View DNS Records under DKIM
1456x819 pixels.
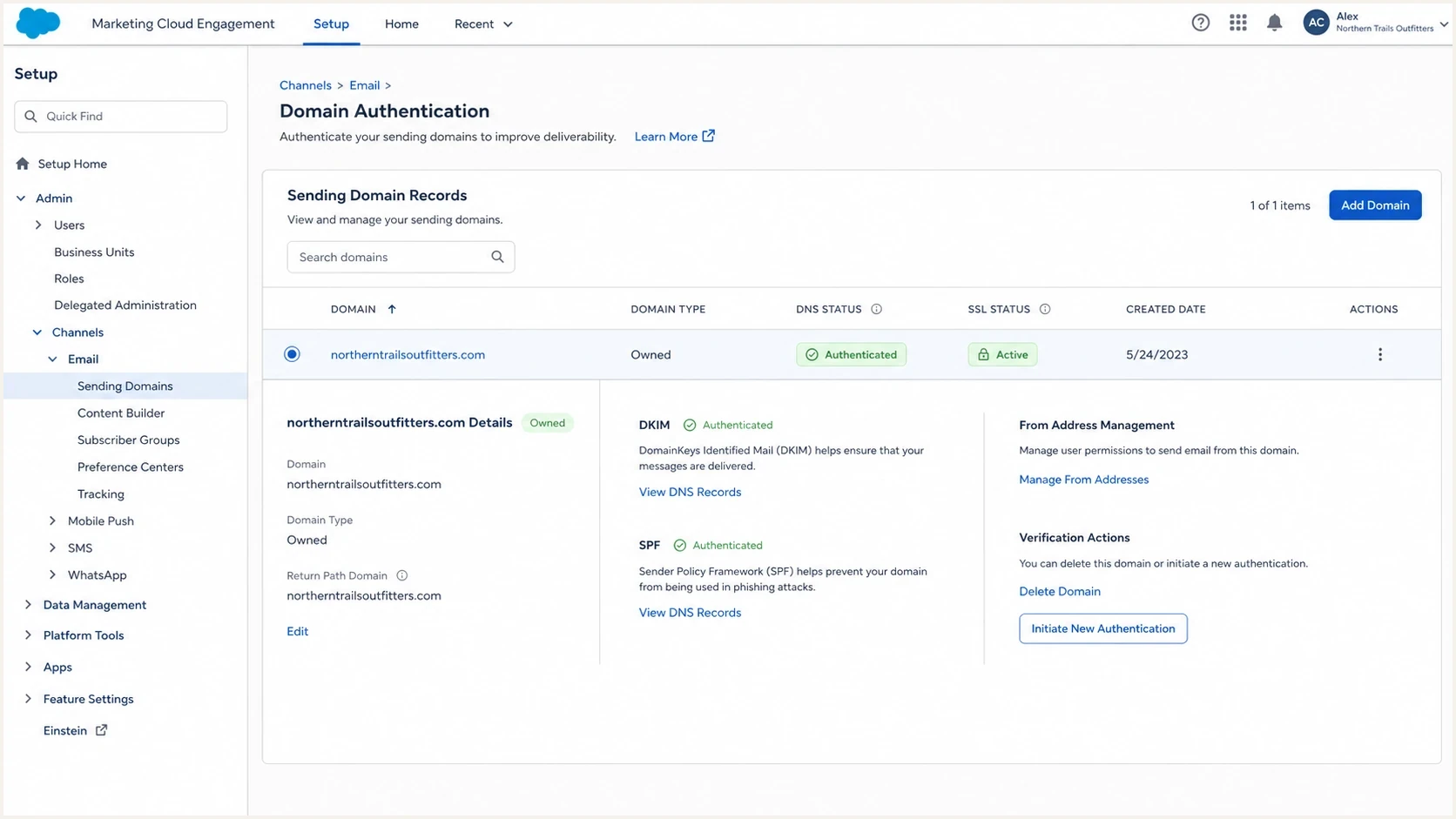pos(690,492)
